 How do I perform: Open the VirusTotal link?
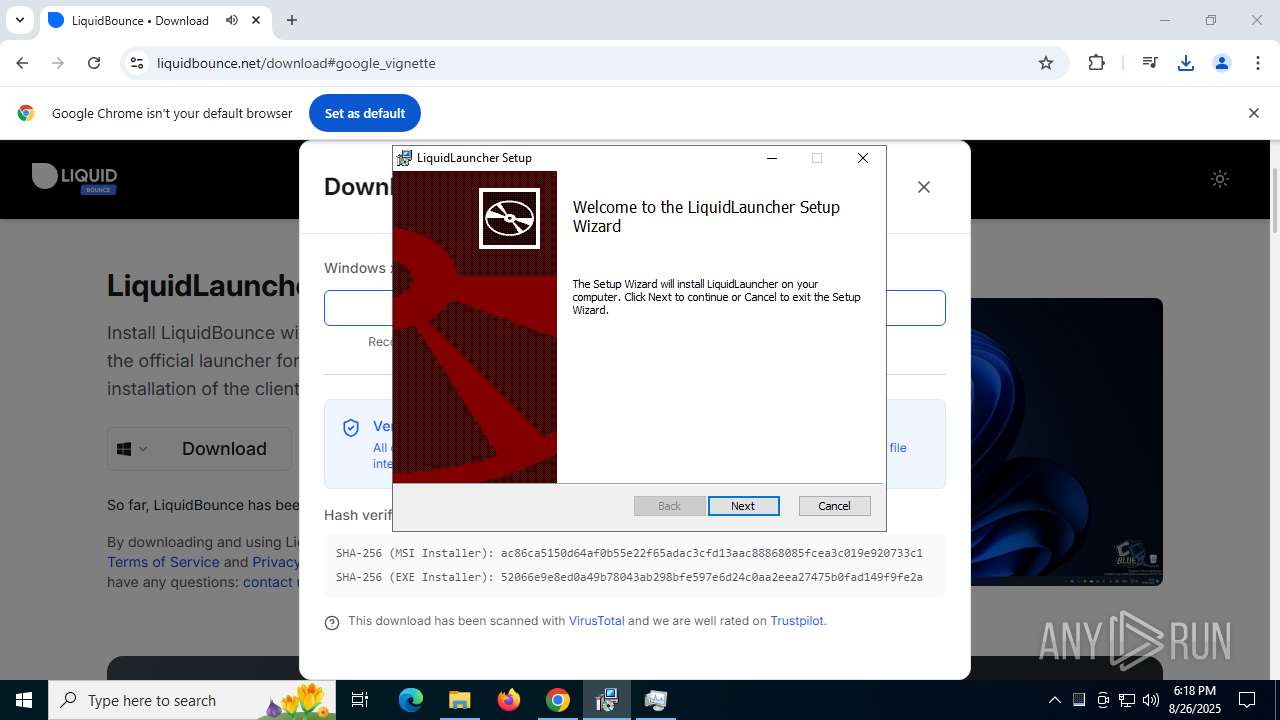pos(596,621)
